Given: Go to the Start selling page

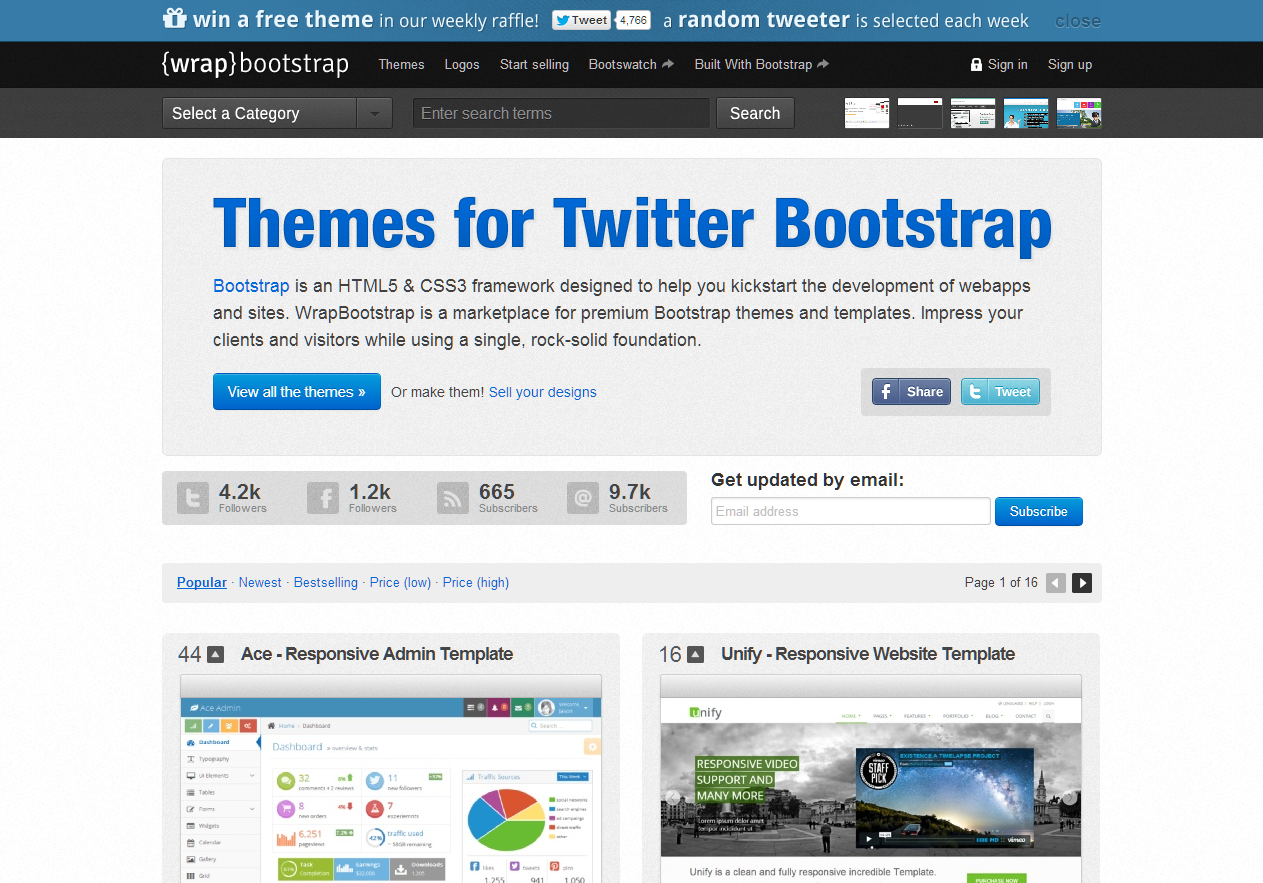Looking at the screenshot, I should pos(534,64).
